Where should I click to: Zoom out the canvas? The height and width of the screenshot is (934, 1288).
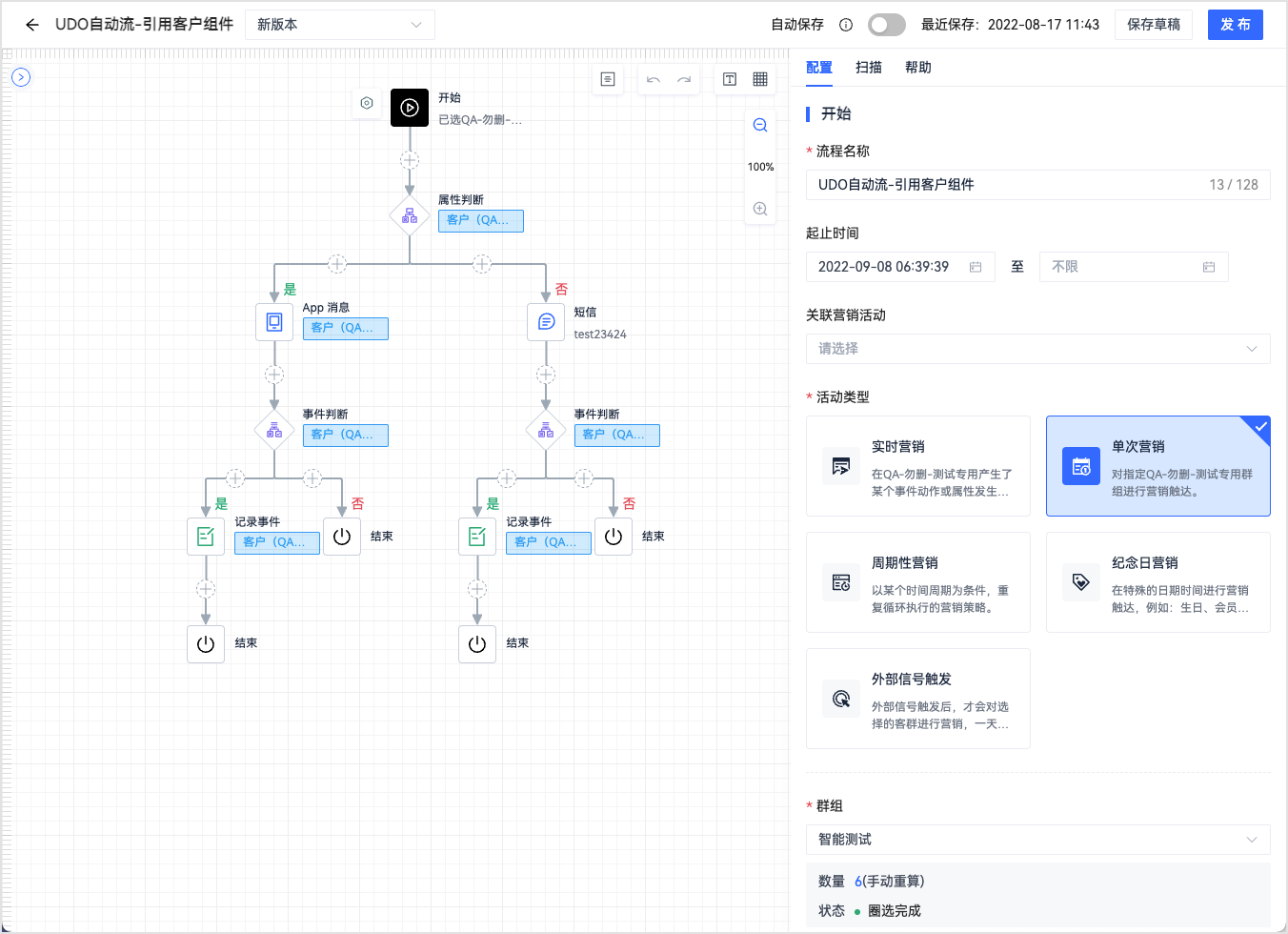[760, 125]
